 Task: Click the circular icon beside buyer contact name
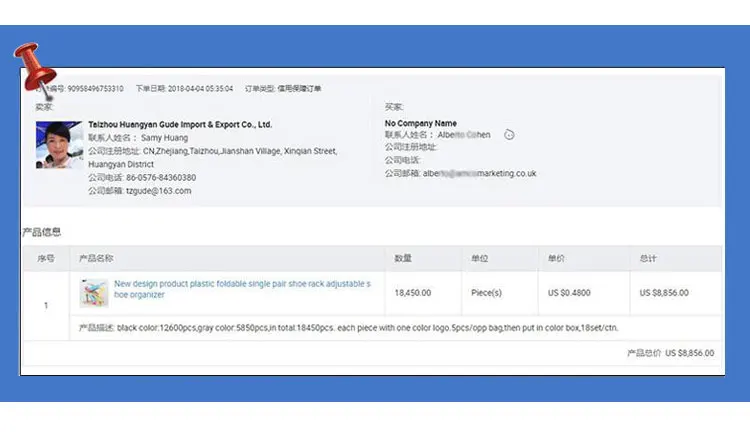click(x=509, y=135)
